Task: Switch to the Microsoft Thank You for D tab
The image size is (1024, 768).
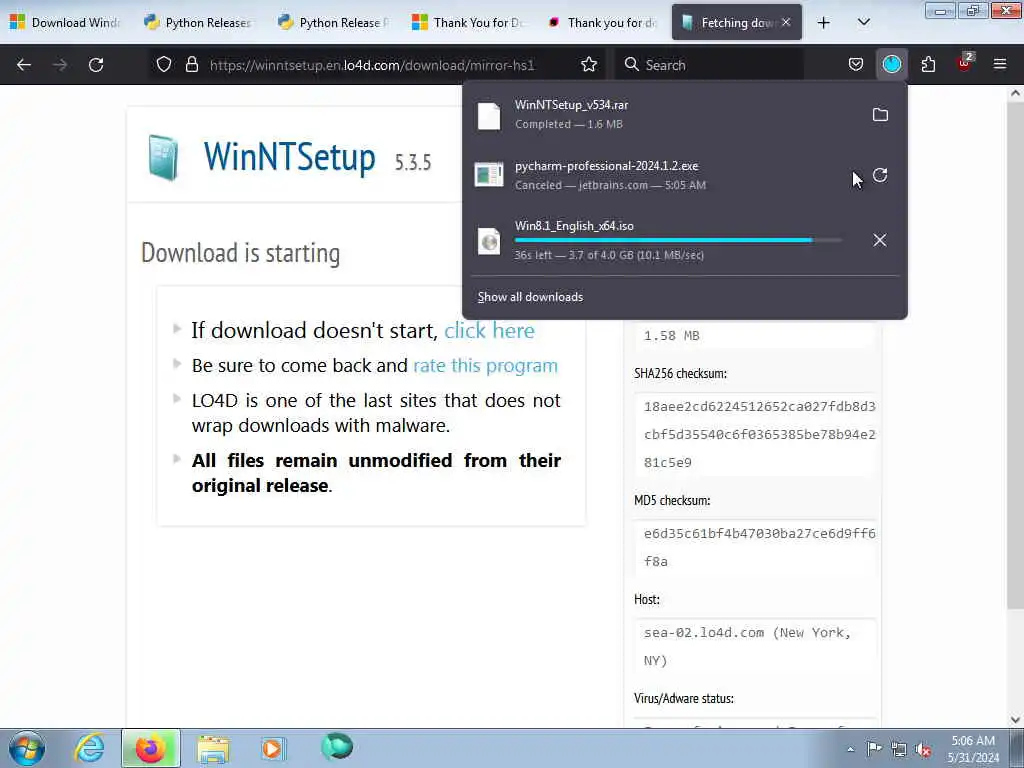Action: pos(468,23)
